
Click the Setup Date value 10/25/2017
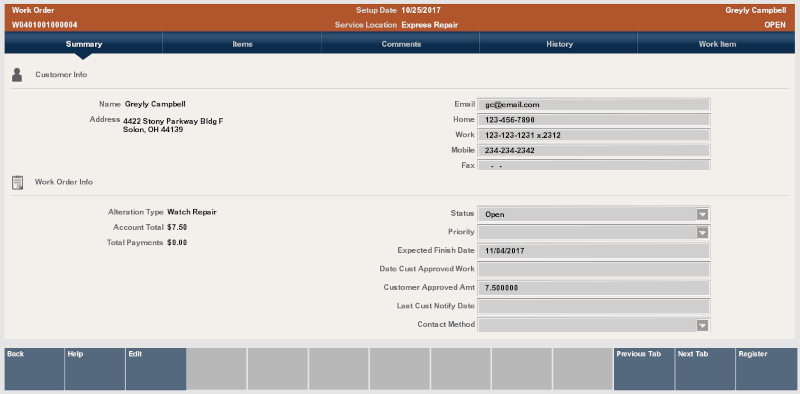point(421,10)
